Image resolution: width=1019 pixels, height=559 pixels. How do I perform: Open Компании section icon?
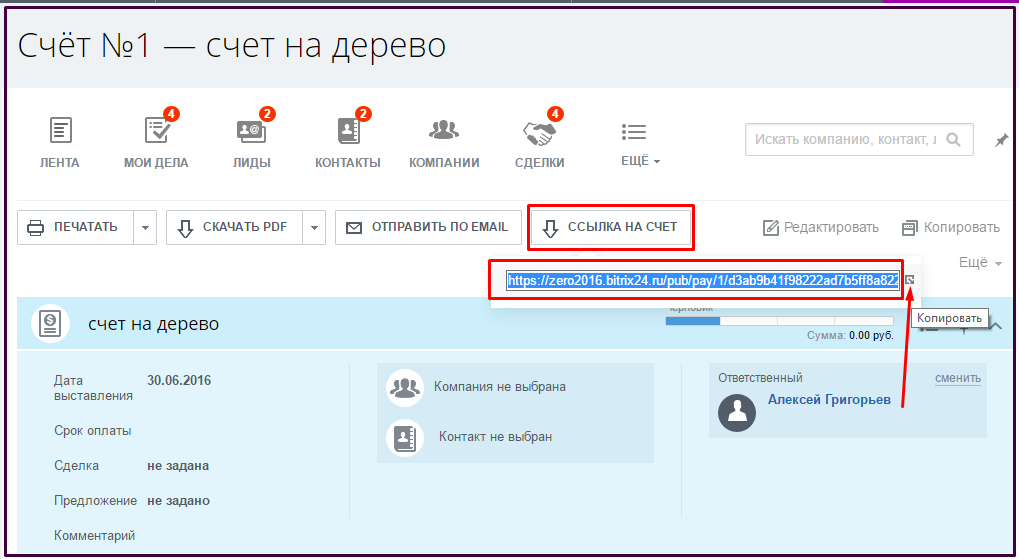tap(444, 130)
